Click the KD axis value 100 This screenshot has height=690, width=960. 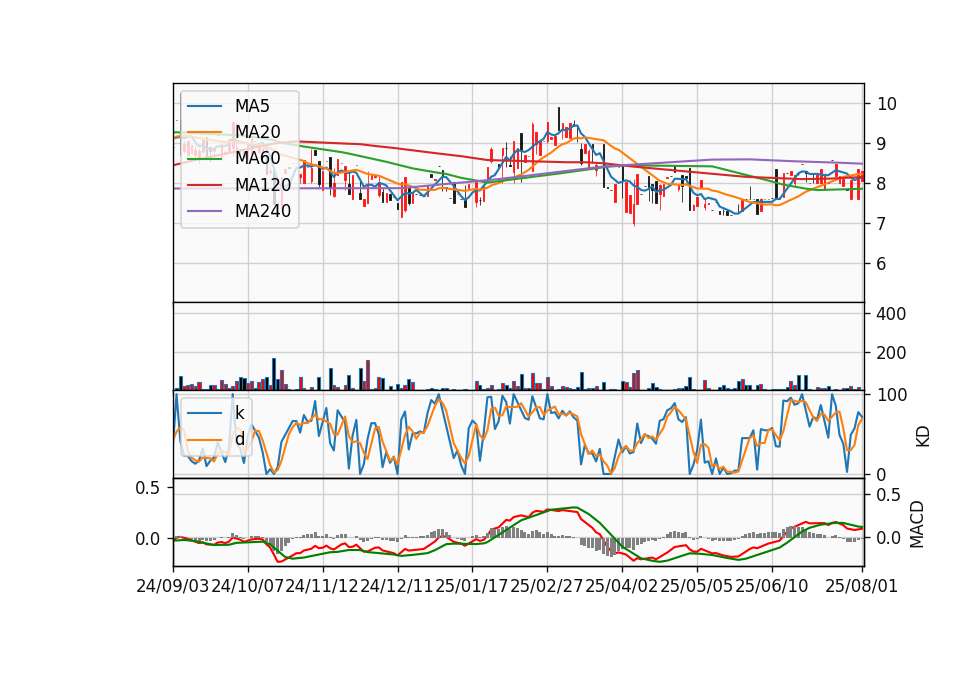tap(892, 395)
